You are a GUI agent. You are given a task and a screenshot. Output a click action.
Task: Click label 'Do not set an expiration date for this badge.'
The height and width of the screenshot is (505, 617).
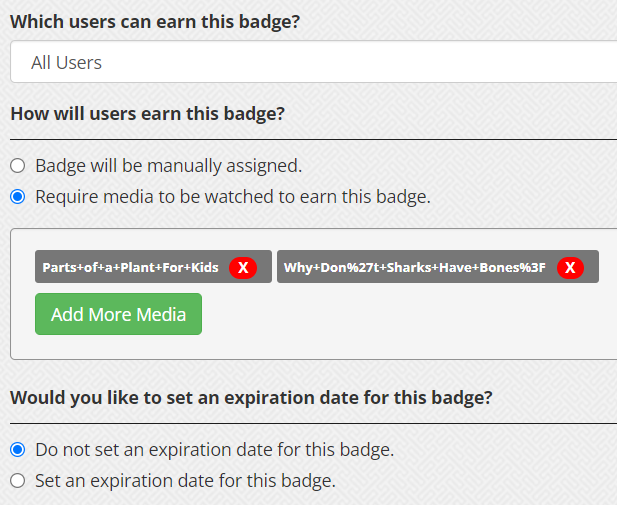pos(214,450)
